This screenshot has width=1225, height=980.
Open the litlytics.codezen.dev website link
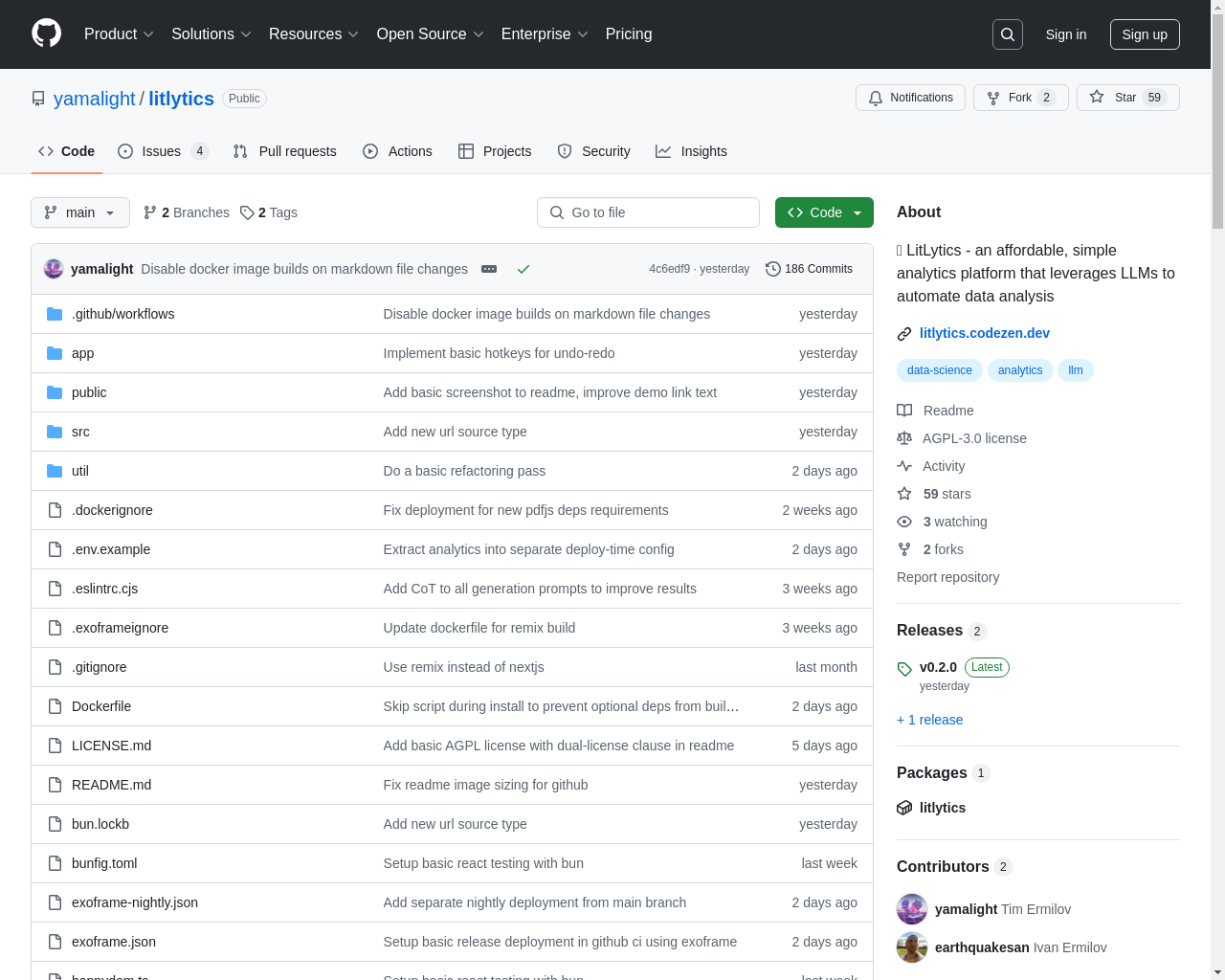pyautogui.click(x=984, y=333)
